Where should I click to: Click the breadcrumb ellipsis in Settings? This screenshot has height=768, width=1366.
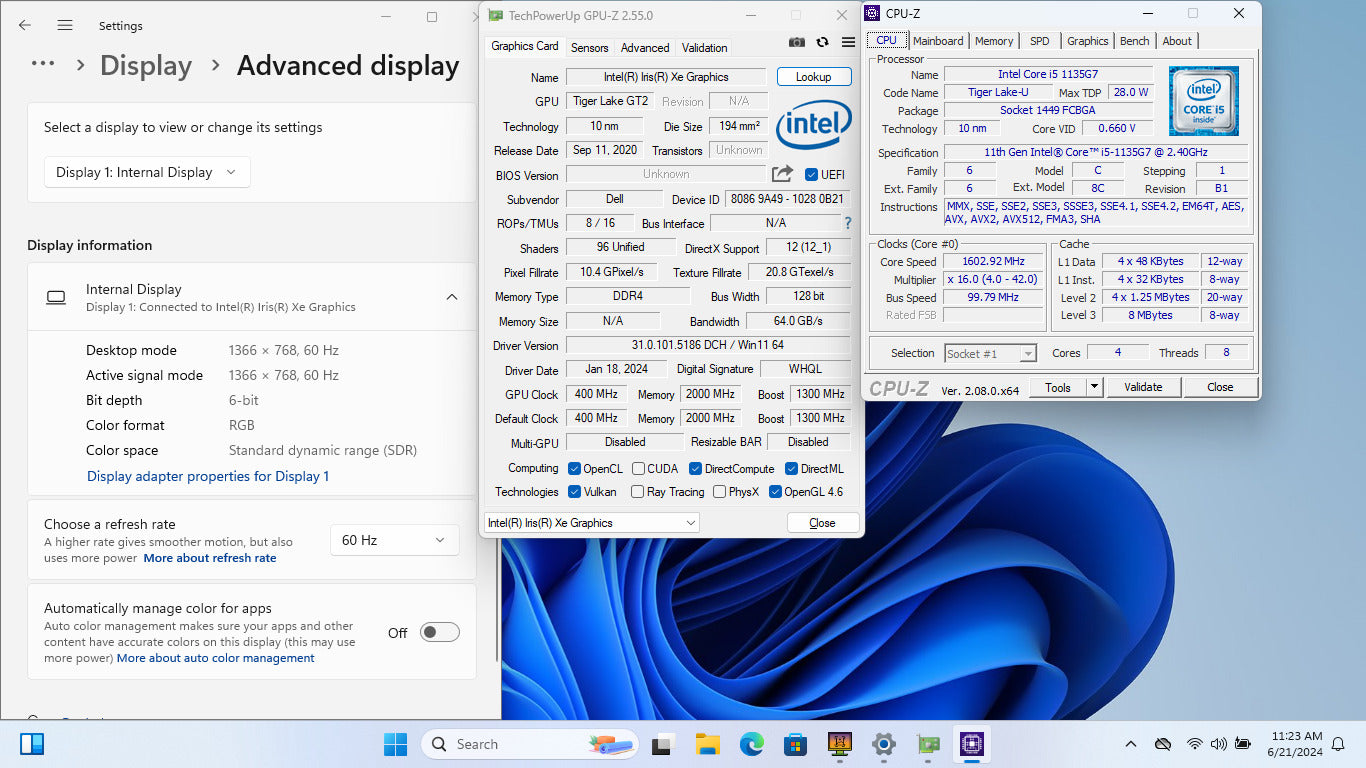[x=43, y=64]
